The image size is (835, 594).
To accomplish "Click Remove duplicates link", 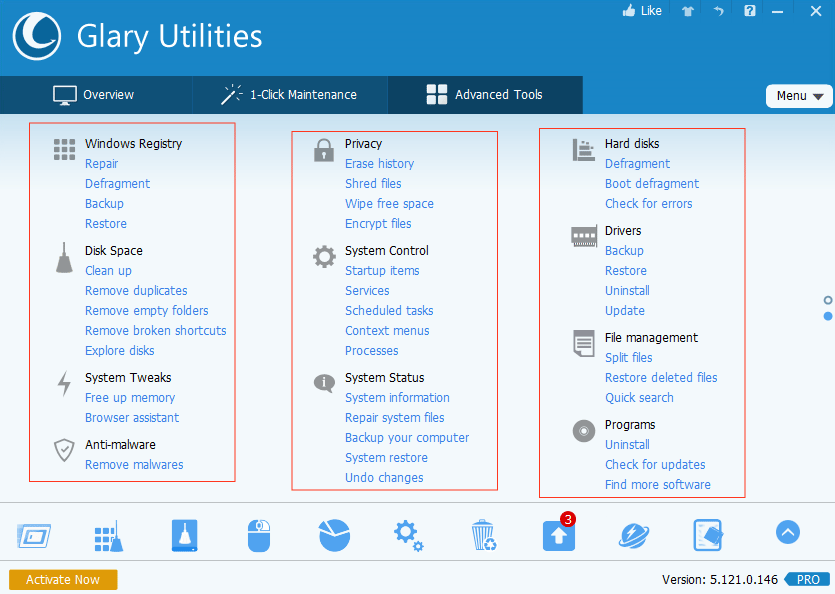I will (136, 290).
